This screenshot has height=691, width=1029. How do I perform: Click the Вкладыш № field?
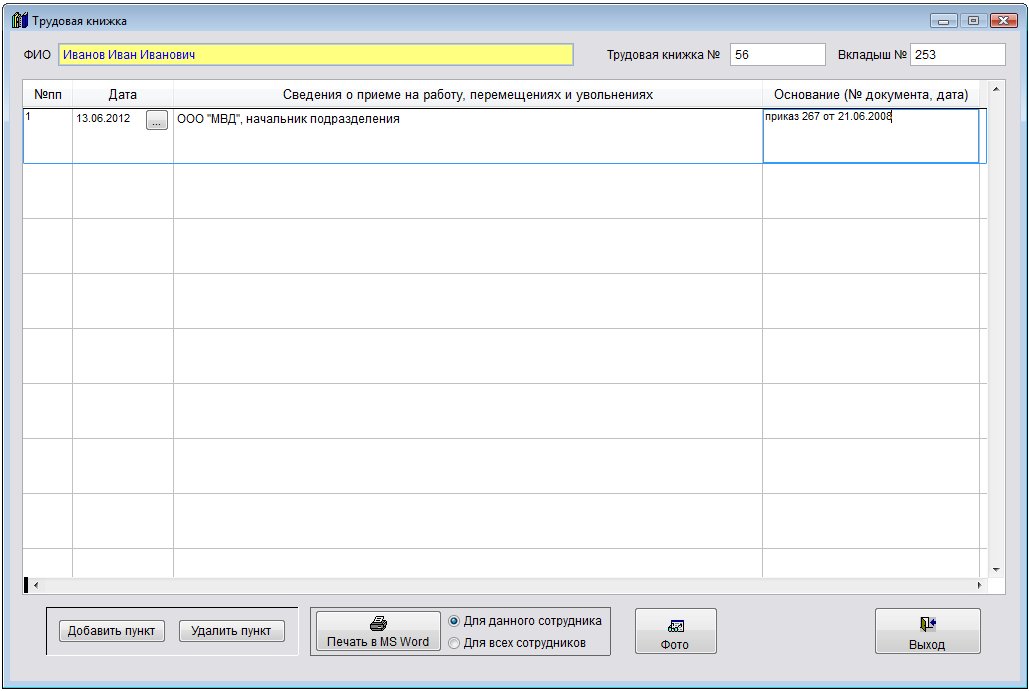[957, 54]
